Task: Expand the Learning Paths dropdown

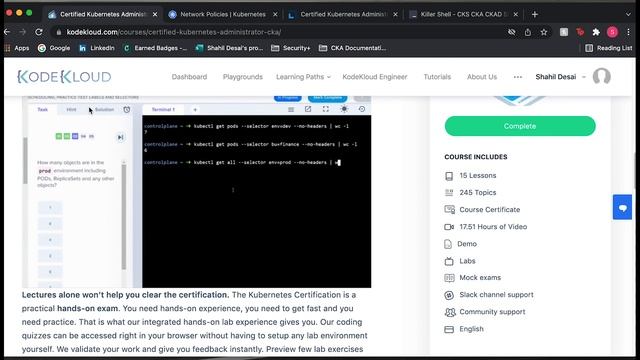Action: pyautogui.click(x=303, y=77)
